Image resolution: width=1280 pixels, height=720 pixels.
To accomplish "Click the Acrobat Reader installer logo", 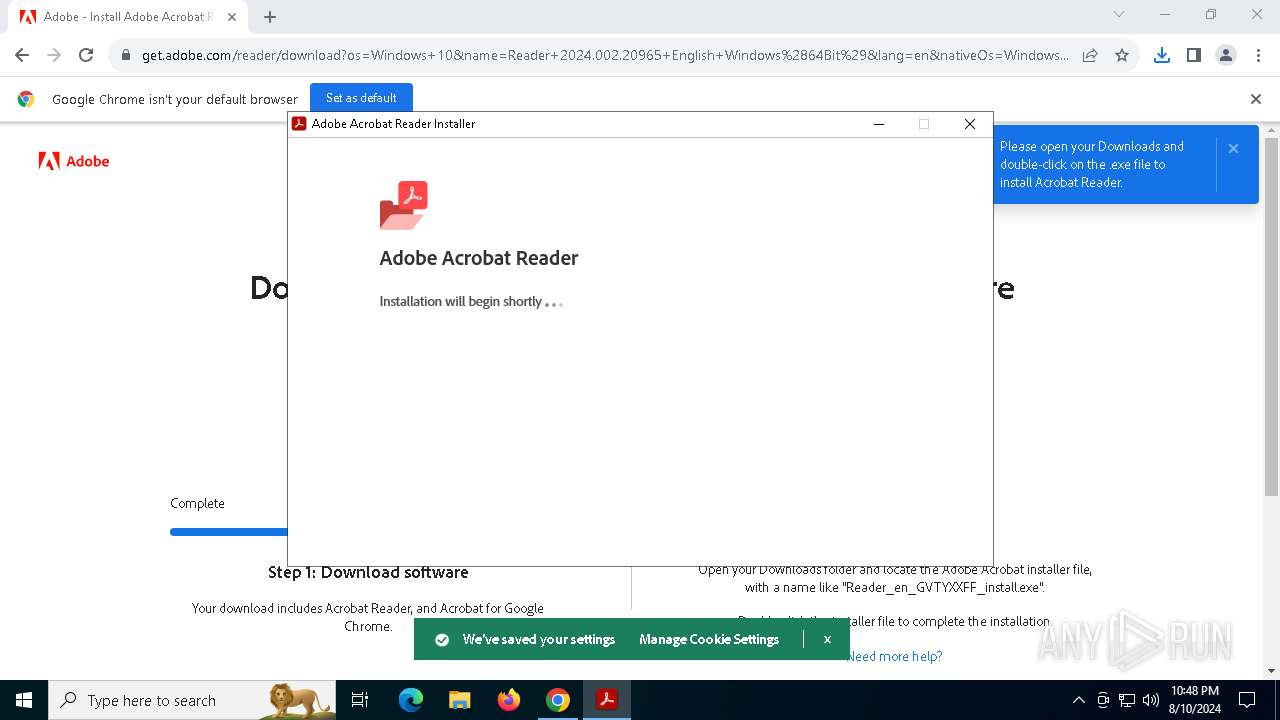I will click(x=404, y=205).
